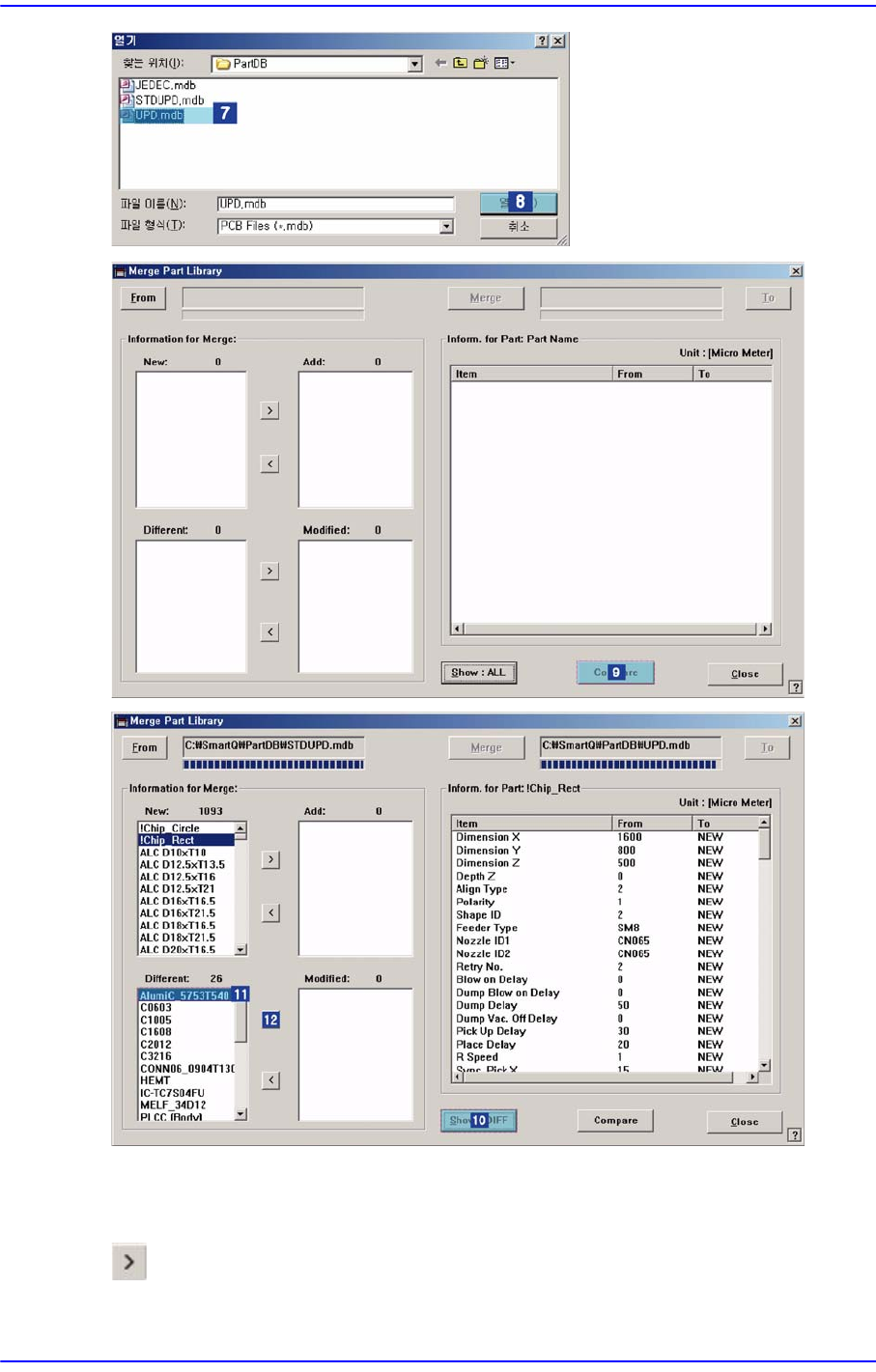The width and height of the screenshot is (876, 1372).
Task: Click the Feeder Type row showing SM8
Action: point(605,928)
